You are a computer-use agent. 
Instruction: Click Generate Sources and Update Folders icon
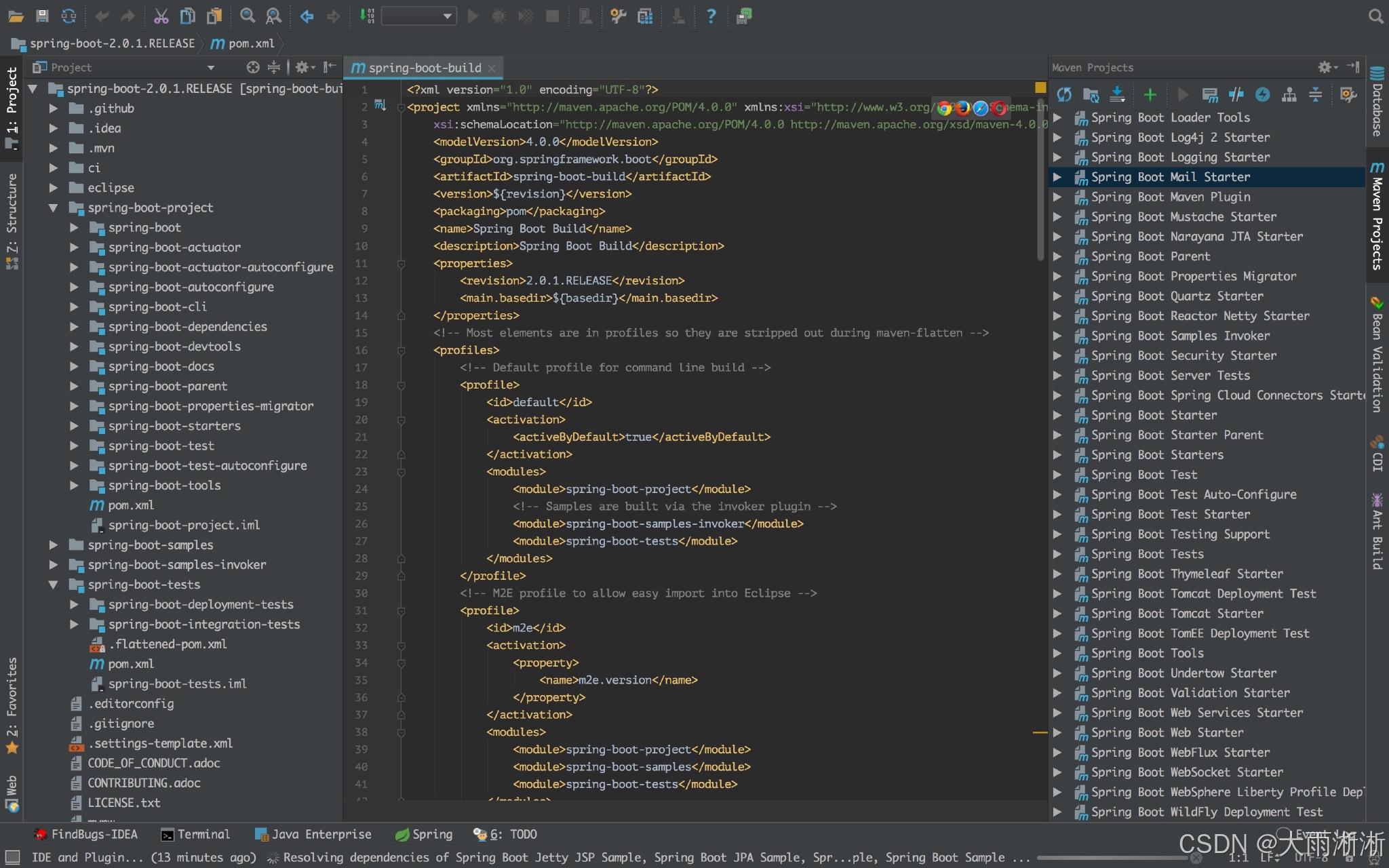[1091, 94]
